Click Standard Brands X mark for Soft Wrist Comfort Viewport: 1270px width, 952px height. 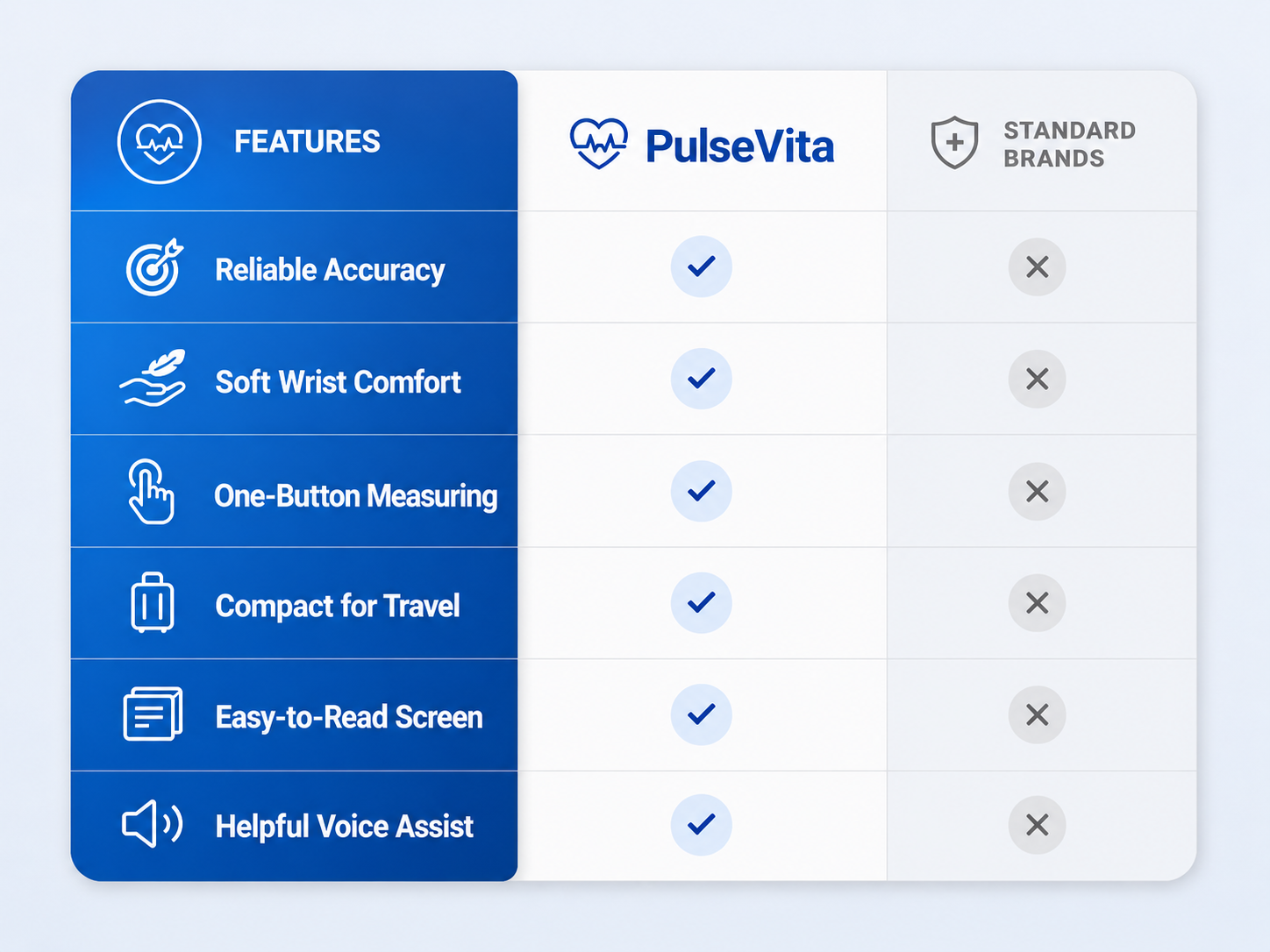point(1038,379)
